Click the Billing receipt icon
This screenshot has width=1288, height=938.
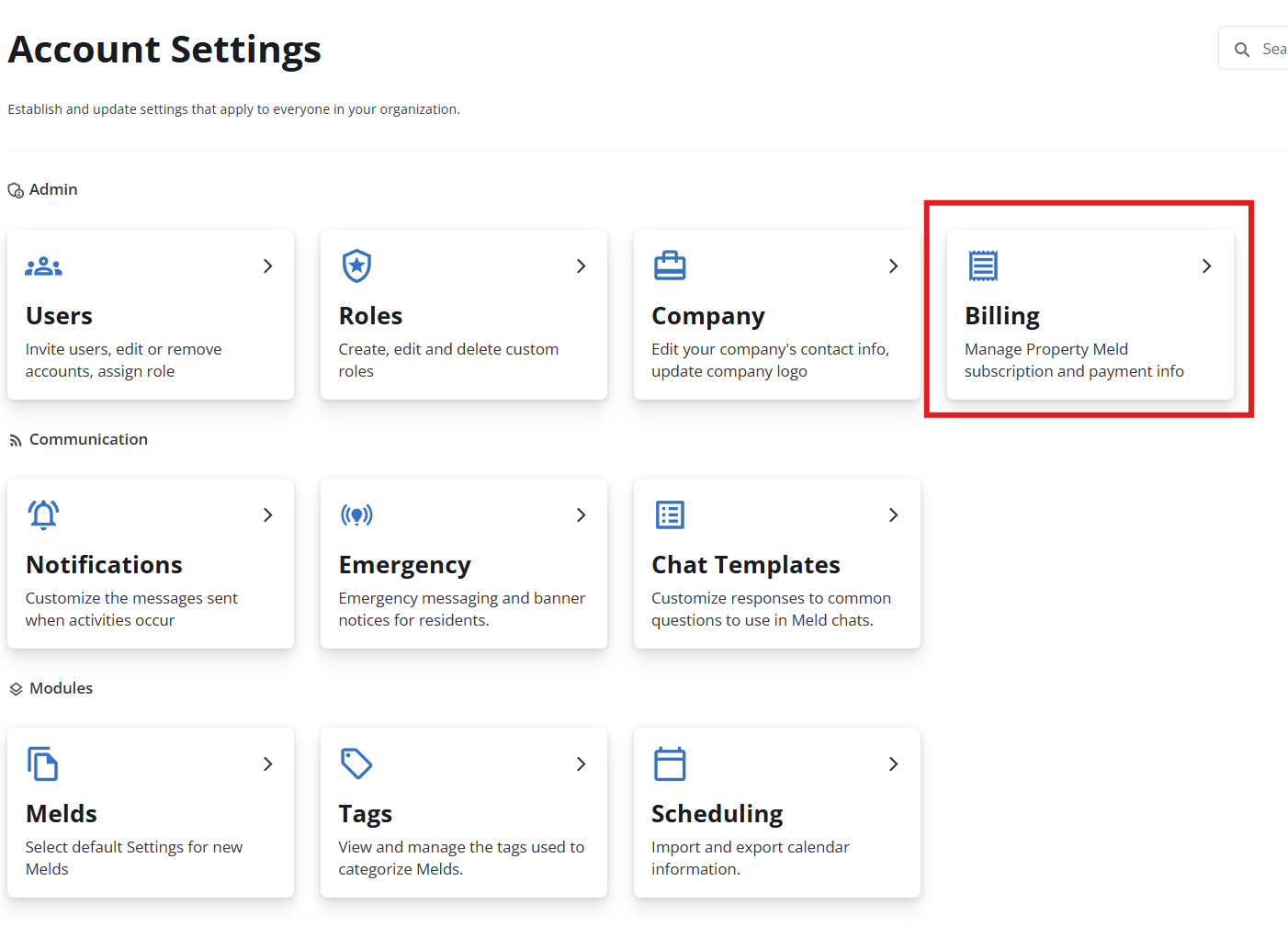click(x=983, y=266)
